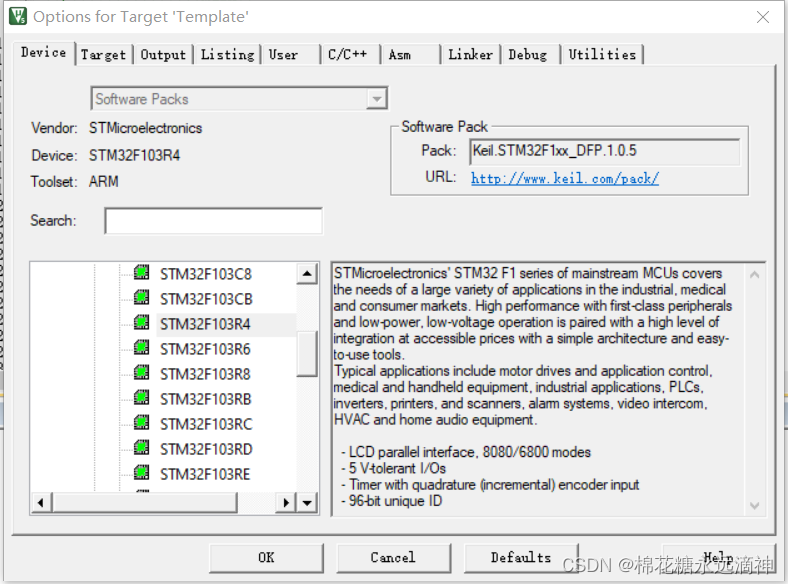788x584 pixels.
Task: Click the chip icon beside STM32F103RD
Action: coord(142,448)
